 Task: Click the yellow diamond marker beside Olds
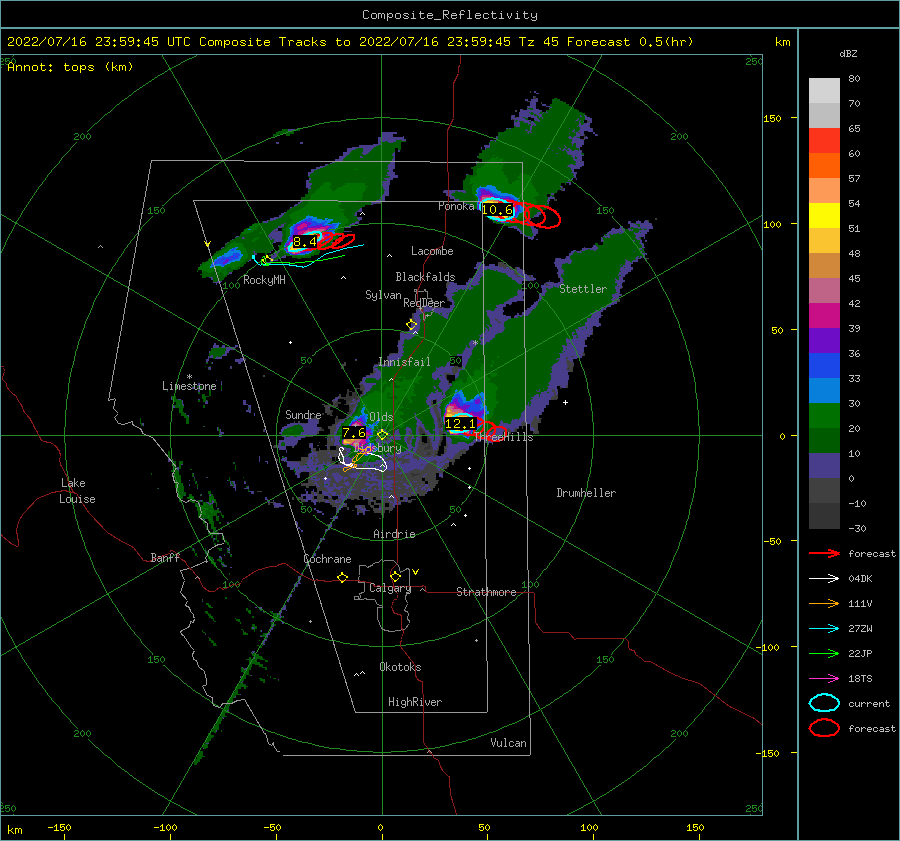(382, 435)
